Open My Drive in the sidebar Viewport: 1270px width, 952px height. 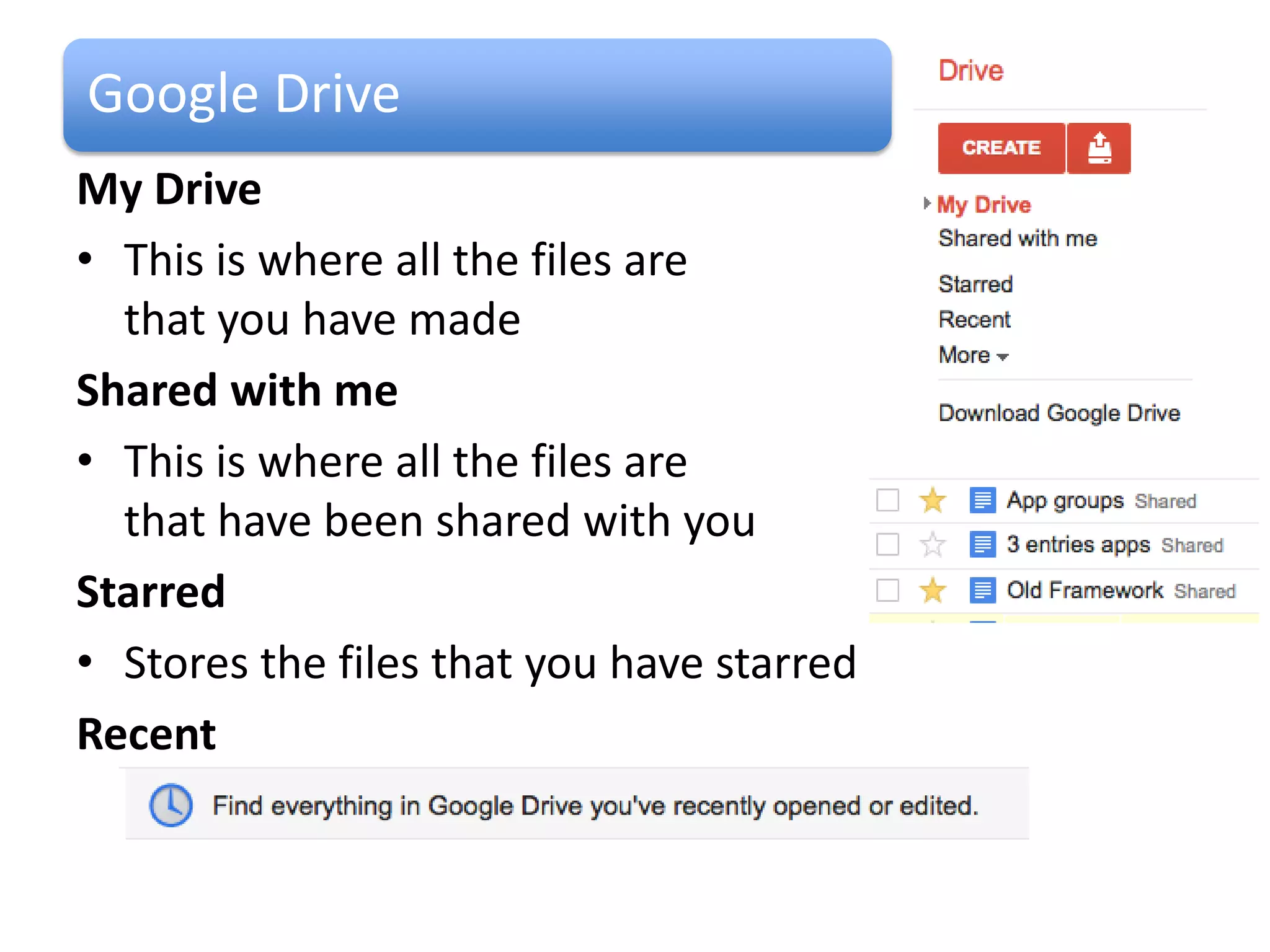pyautogui.click(x=984, y=205)
